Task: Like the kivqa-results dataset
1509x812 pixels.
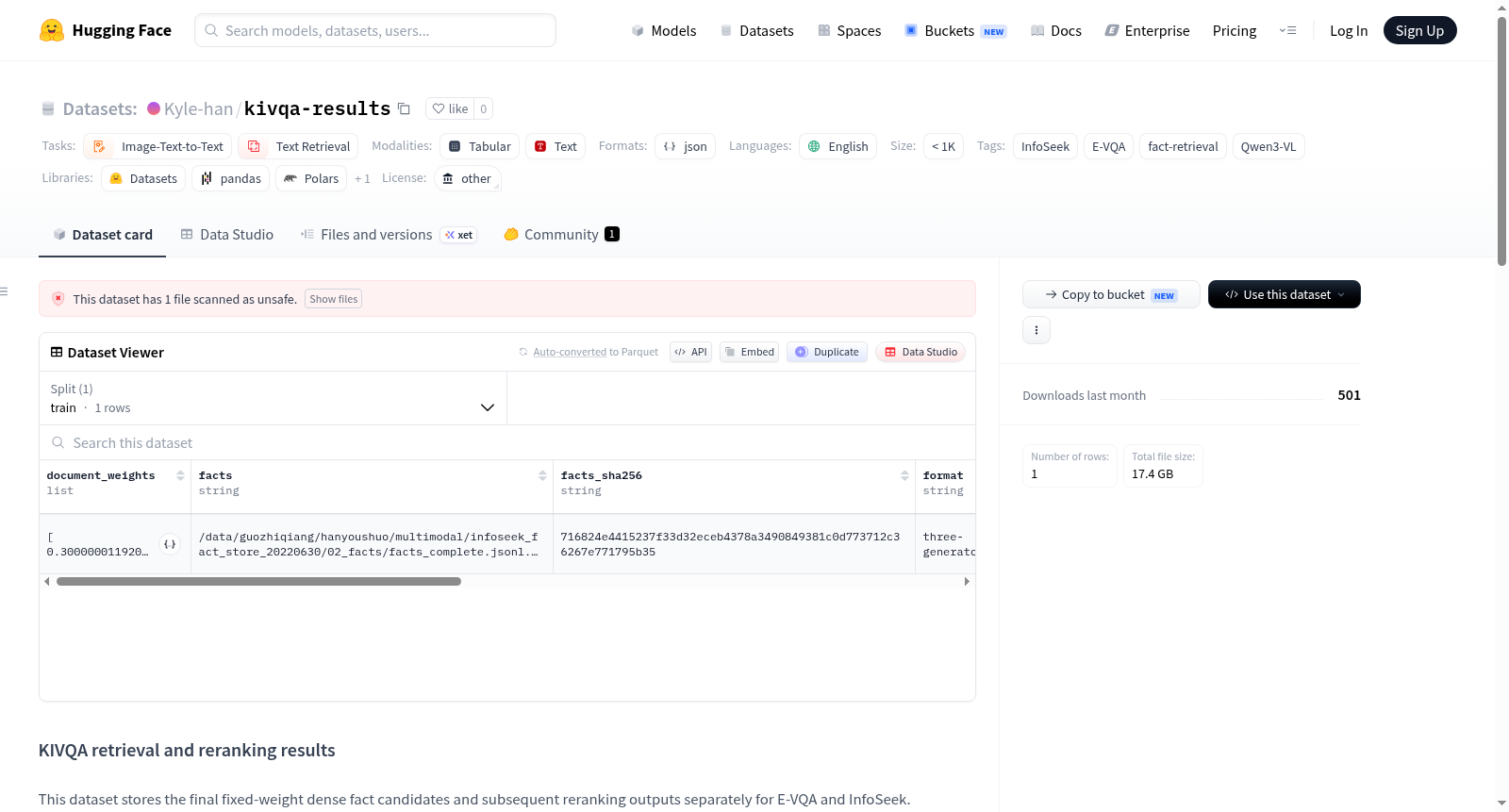Action: (450, 108)
